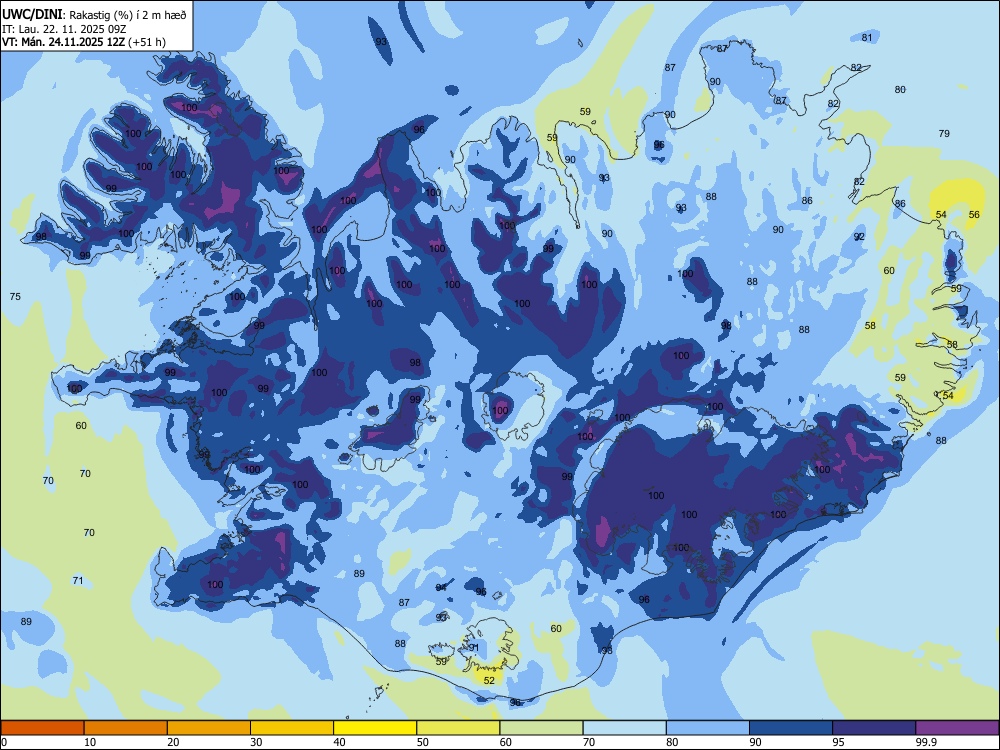Click the legend tick label '20'
The image size is (1000, 750).
173,742
